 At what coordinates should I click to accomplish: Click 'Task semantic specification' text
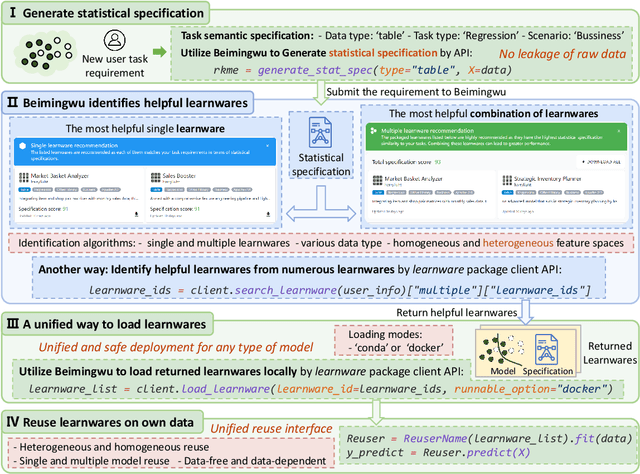(x=247, y=36)
